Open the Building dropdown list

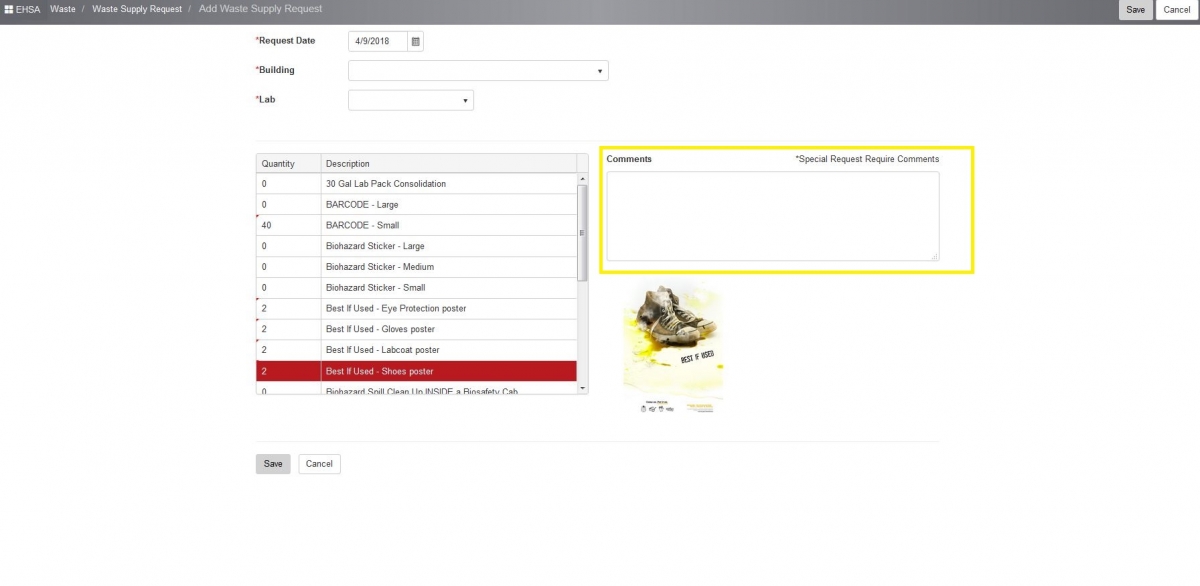(x=598, y=70)
